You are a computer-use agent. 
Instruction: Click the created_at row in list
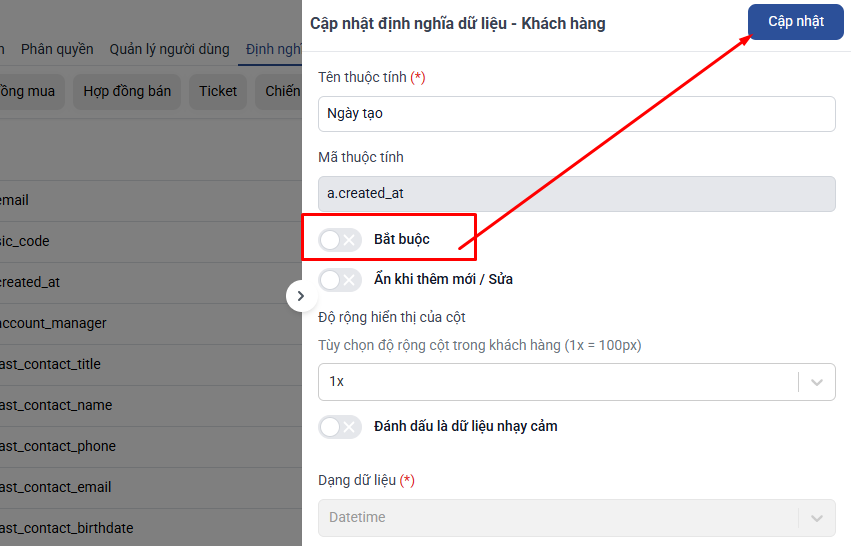[x=151, y=283]
